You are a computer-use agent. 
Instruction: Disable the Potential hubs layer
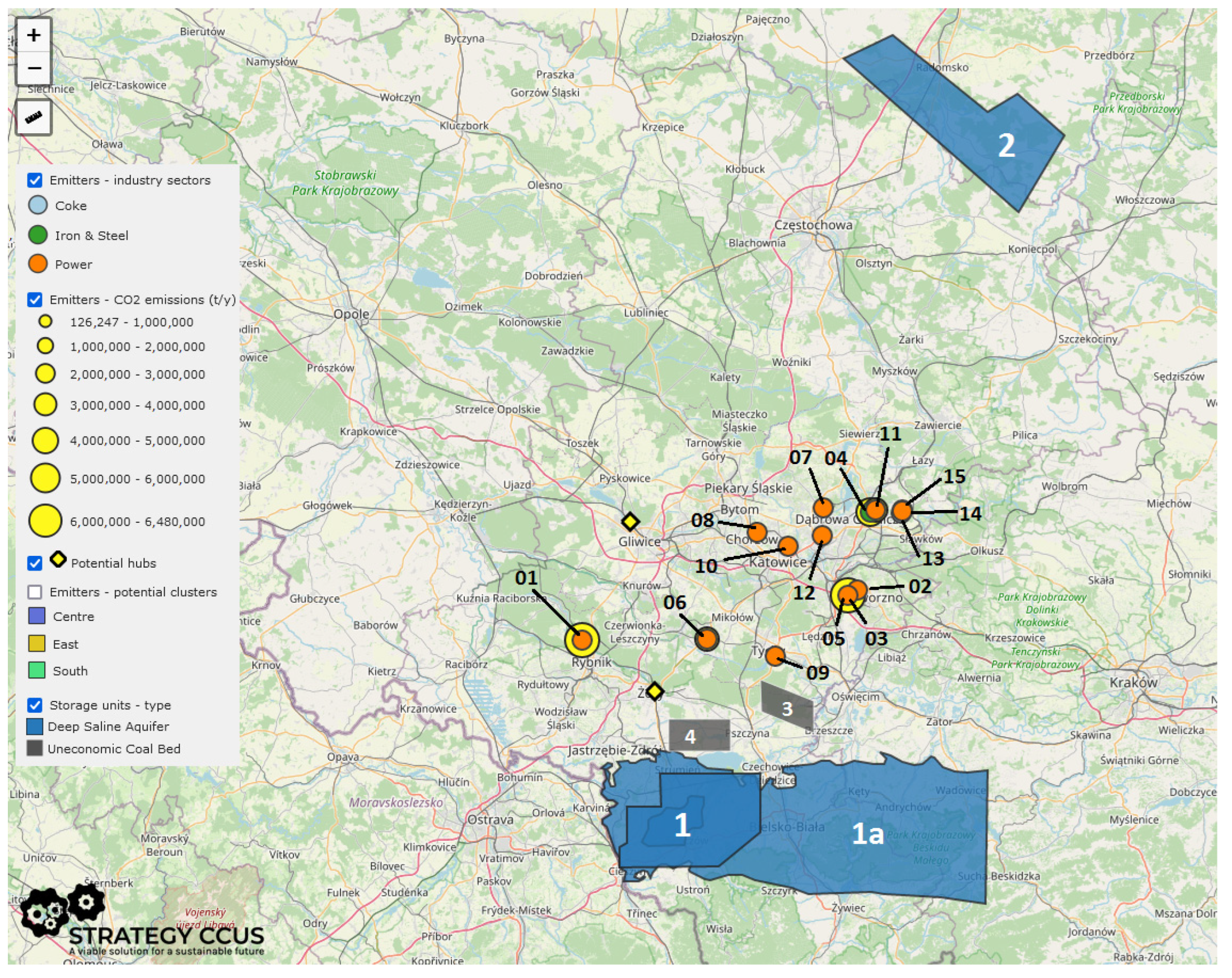tap(35, 563)
